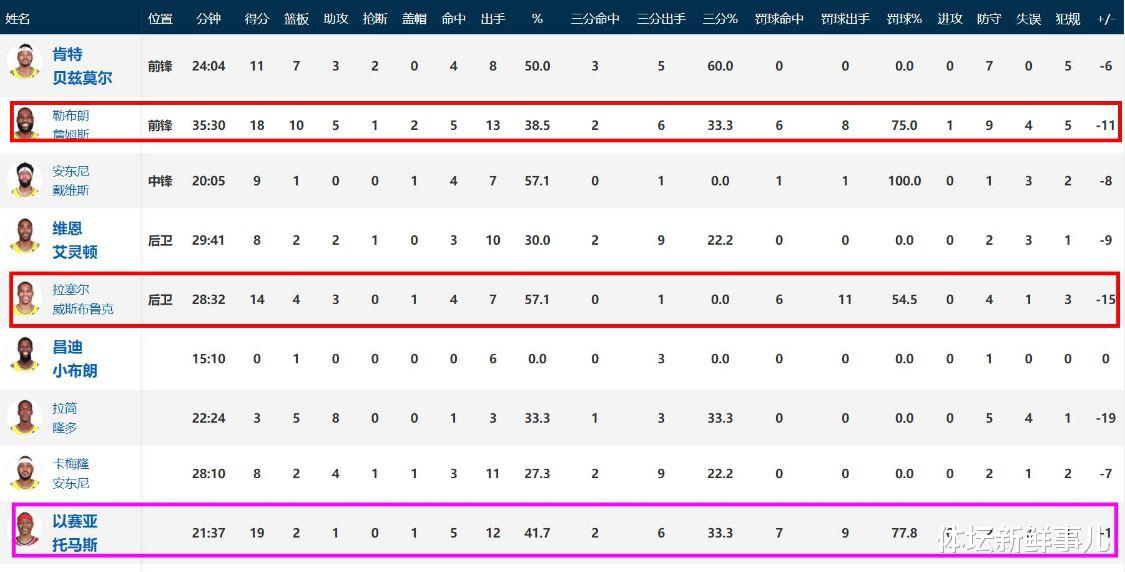
Task: Open the 肯特 贝兹莫尔 player link
Action: click(82, 66)
